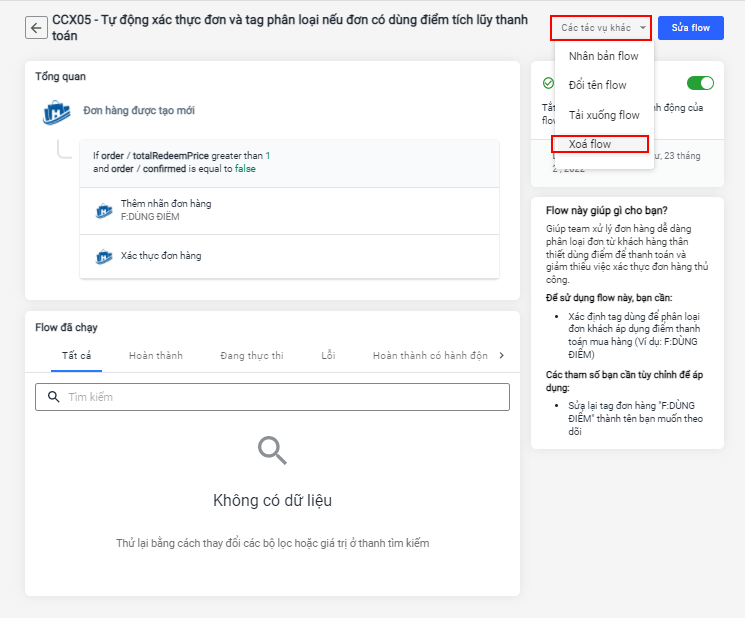
Task: Click the green check status icon
Action: pyautogui.click(x=548, y=83)
